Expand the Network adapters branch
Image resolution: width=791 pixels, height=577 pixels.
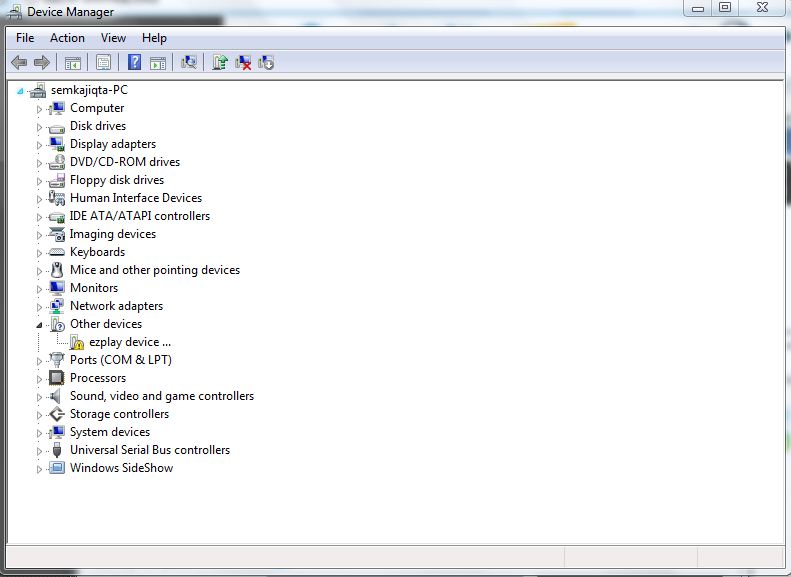point(40,306)
